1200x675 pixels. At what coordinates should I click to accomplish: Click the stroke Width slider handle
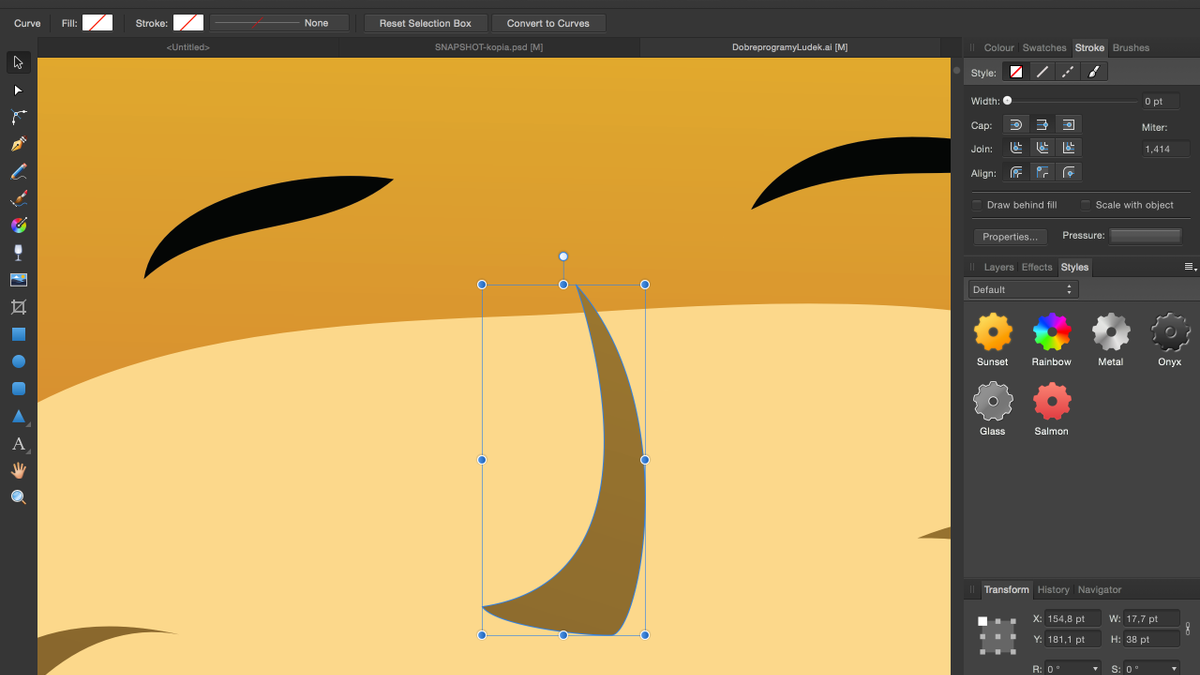coord(1007,101)
